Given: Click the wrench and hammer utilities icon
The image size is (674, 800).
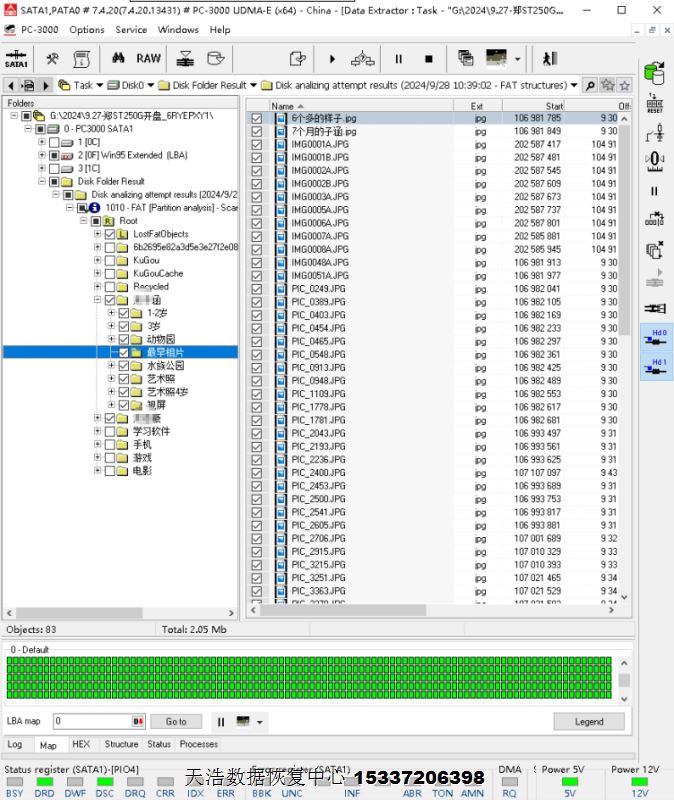Looking at the screenshot, I should point(53,58).
